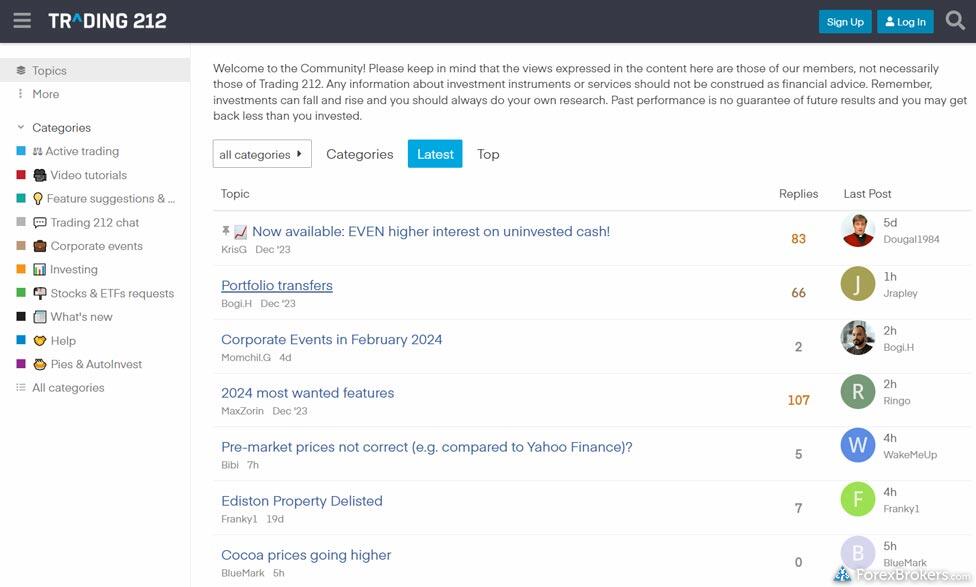Switch to the Categories tab
The height and width of the screenshot is (587, 976).
(360, 154)
